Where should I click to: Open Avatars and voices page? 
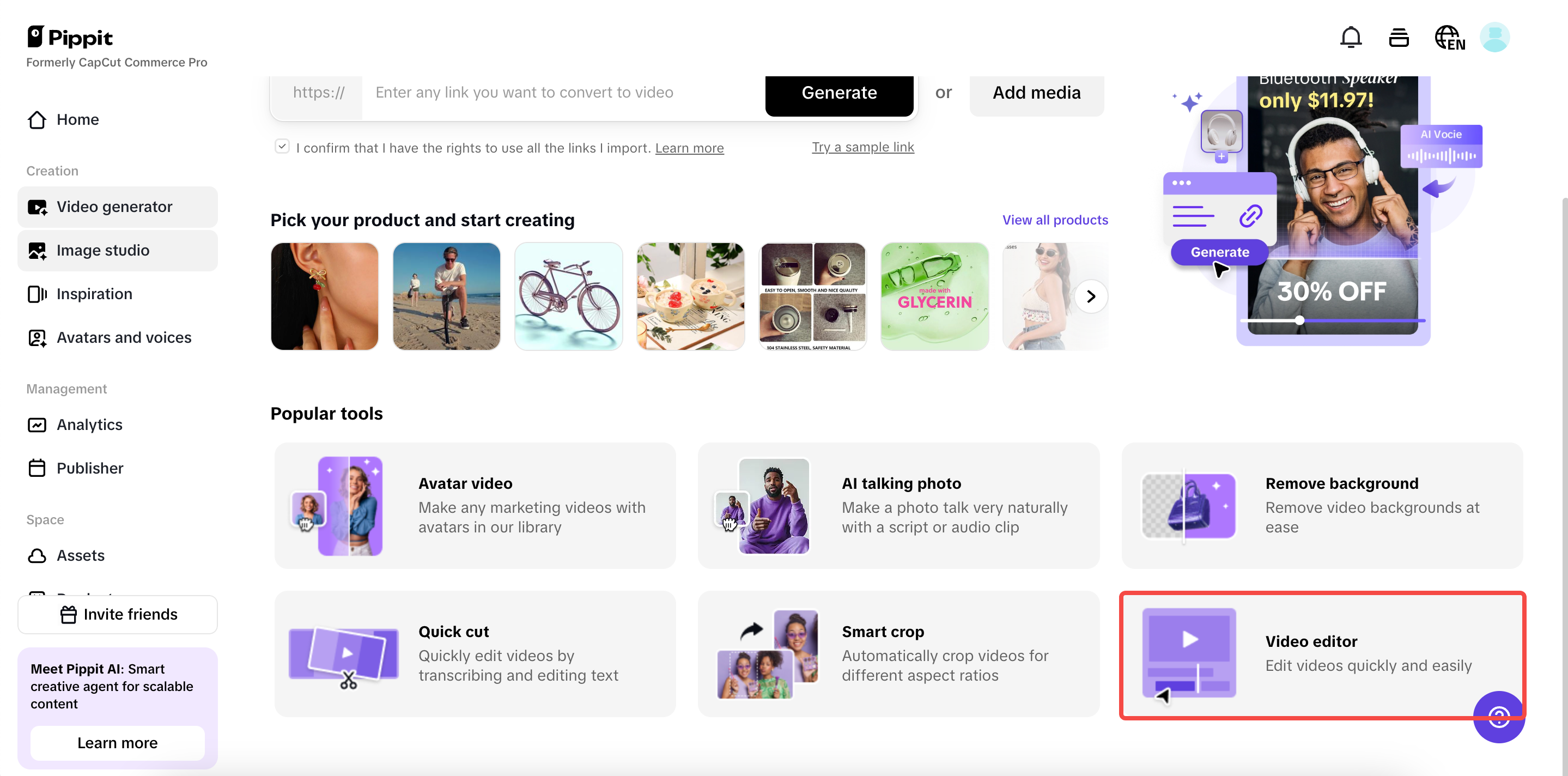coord(124,337)
